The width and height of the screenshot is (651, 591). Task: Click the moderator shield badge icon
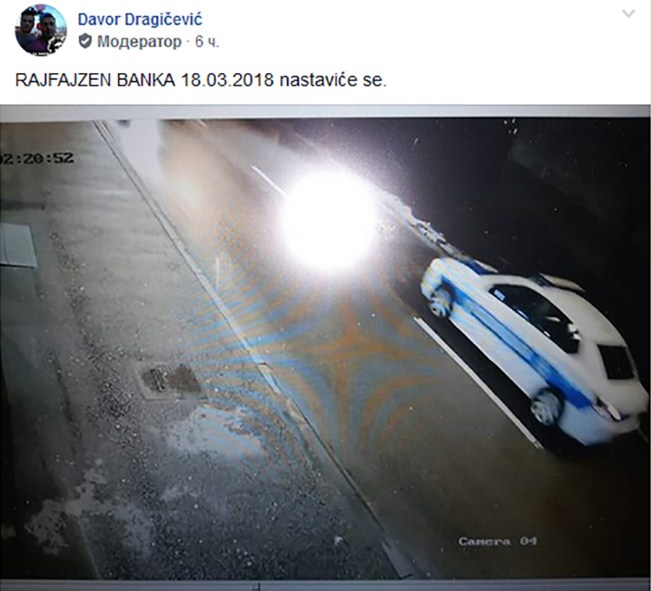pyautogui.click(x=85, y=42)
